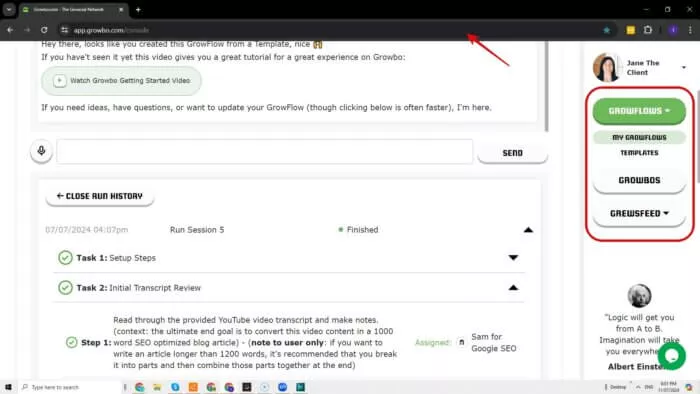Click the Send button

coord(512,153)
